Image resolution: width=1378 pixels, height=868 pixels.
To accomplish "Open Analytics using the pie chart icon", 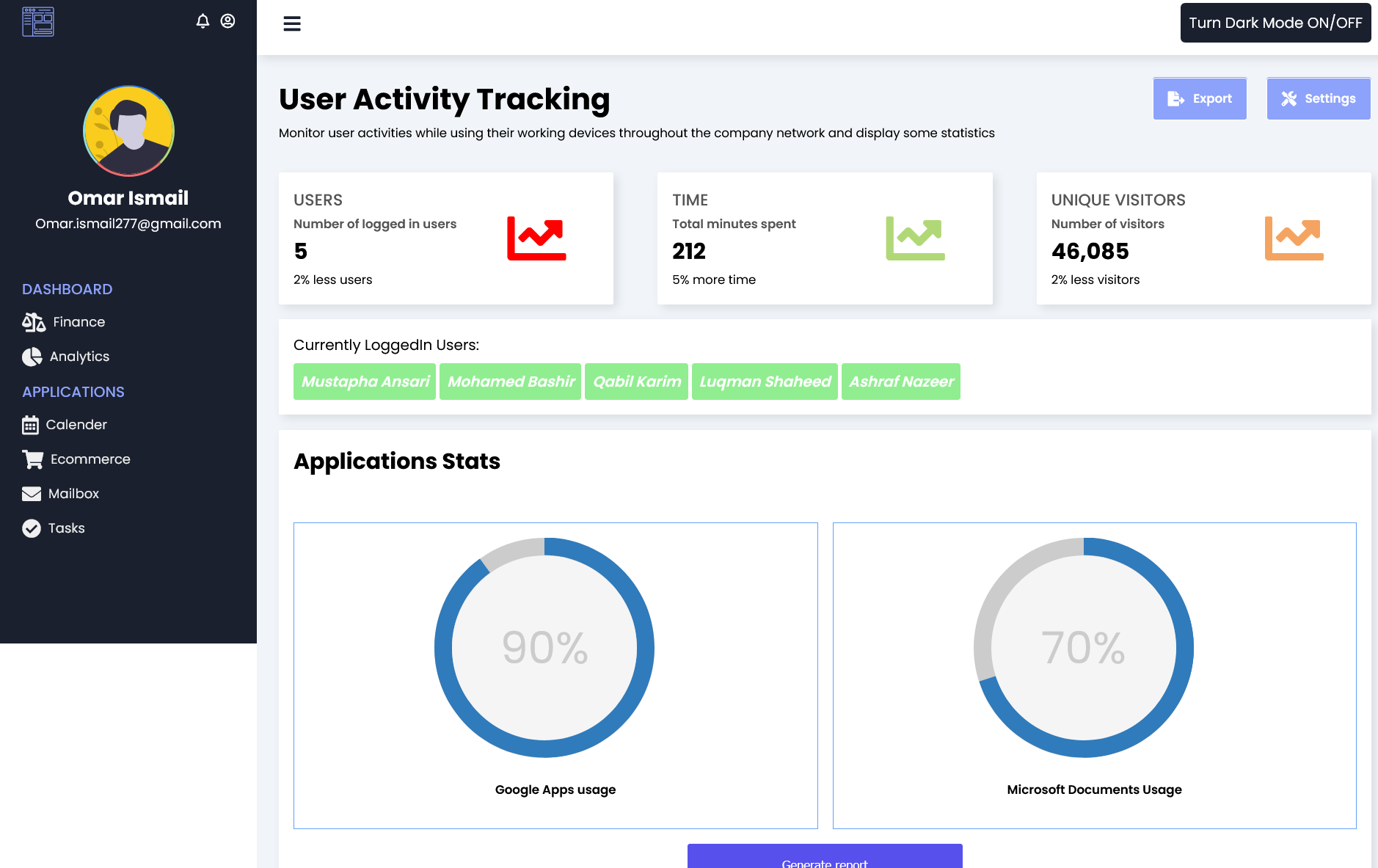I will (x=32, y=357).
